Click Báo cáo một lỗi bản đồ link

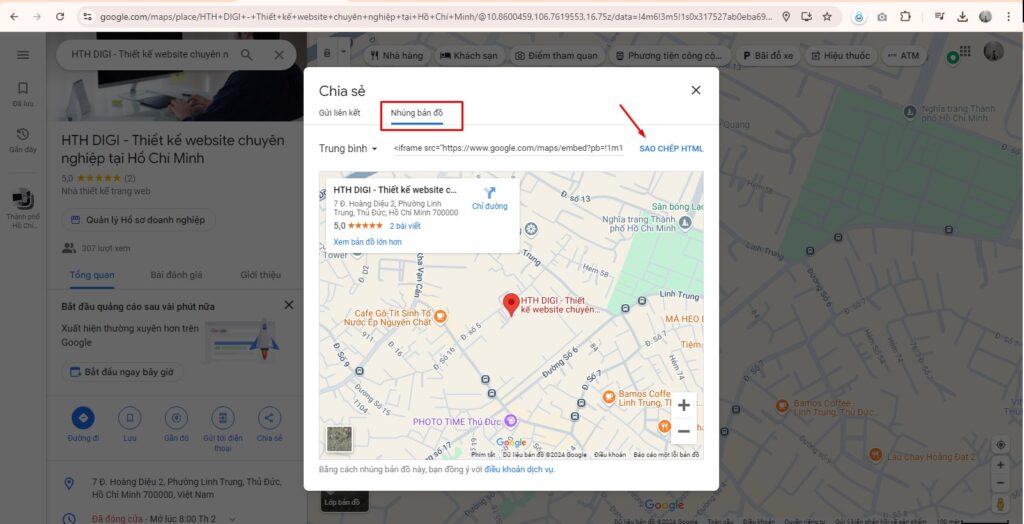pos(666,455)
